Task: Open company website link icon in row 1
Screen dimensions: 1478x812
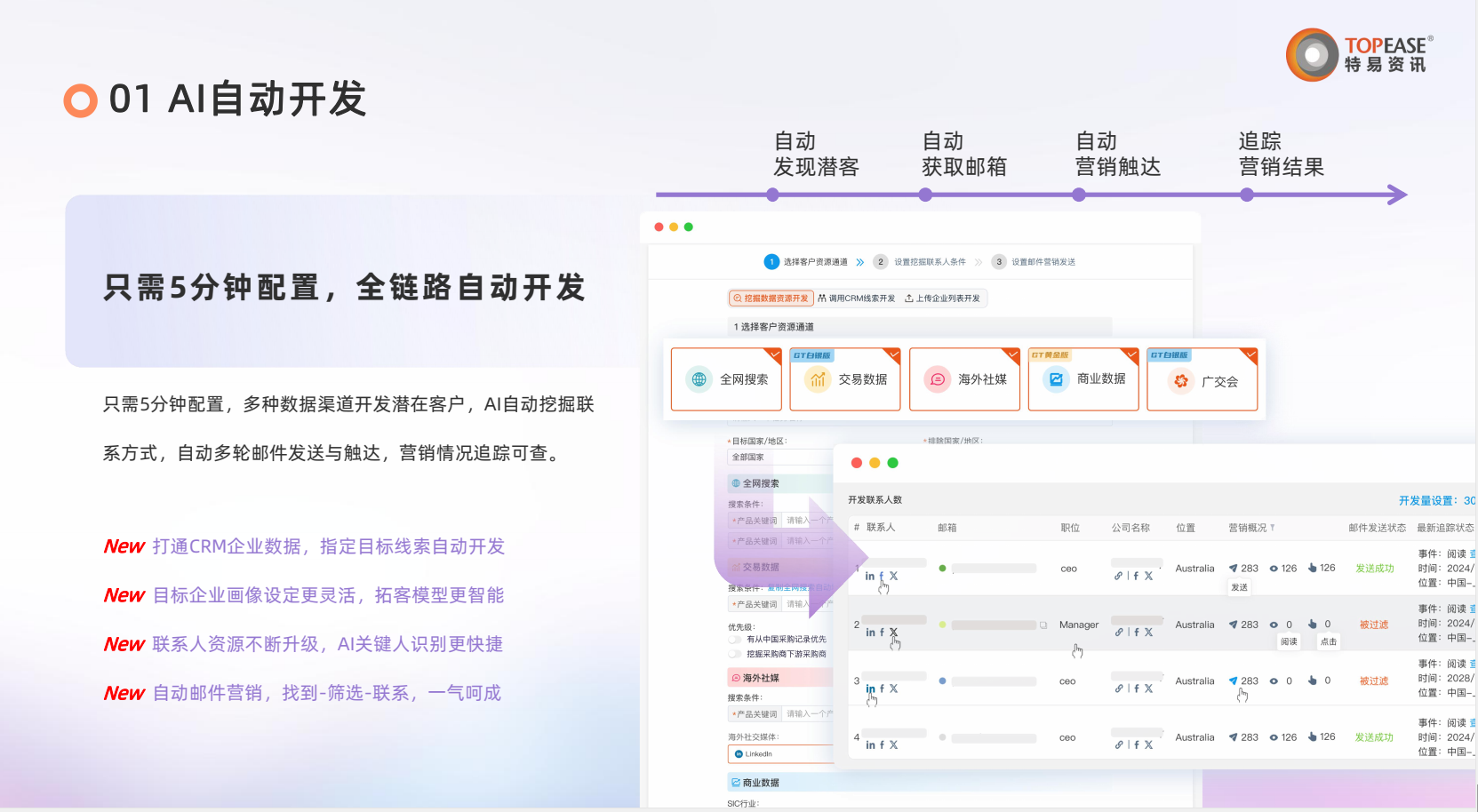Action: (1118, 576)
